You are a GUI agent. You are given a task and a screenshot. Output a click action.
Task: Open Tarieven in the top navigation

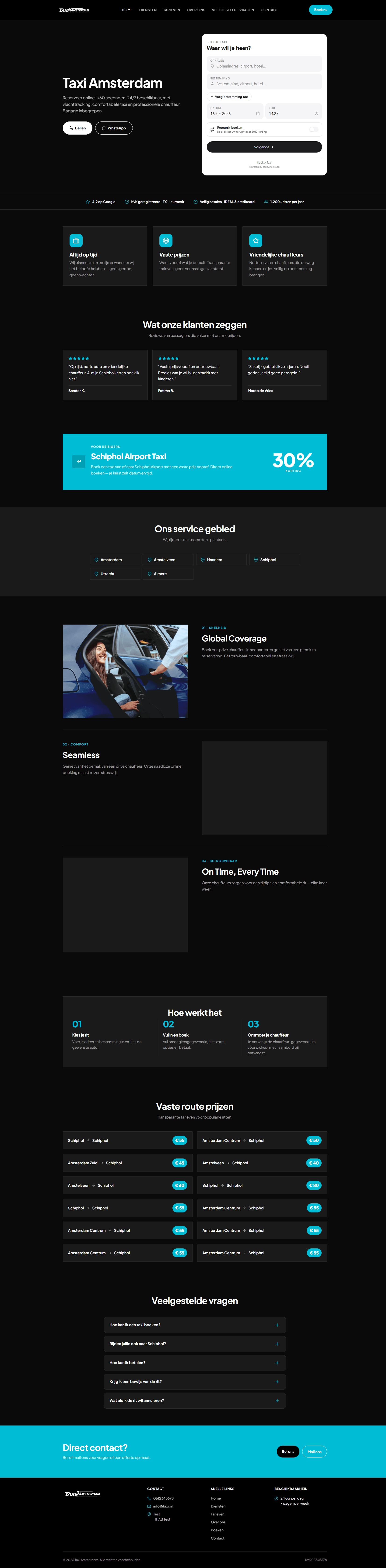172,10
